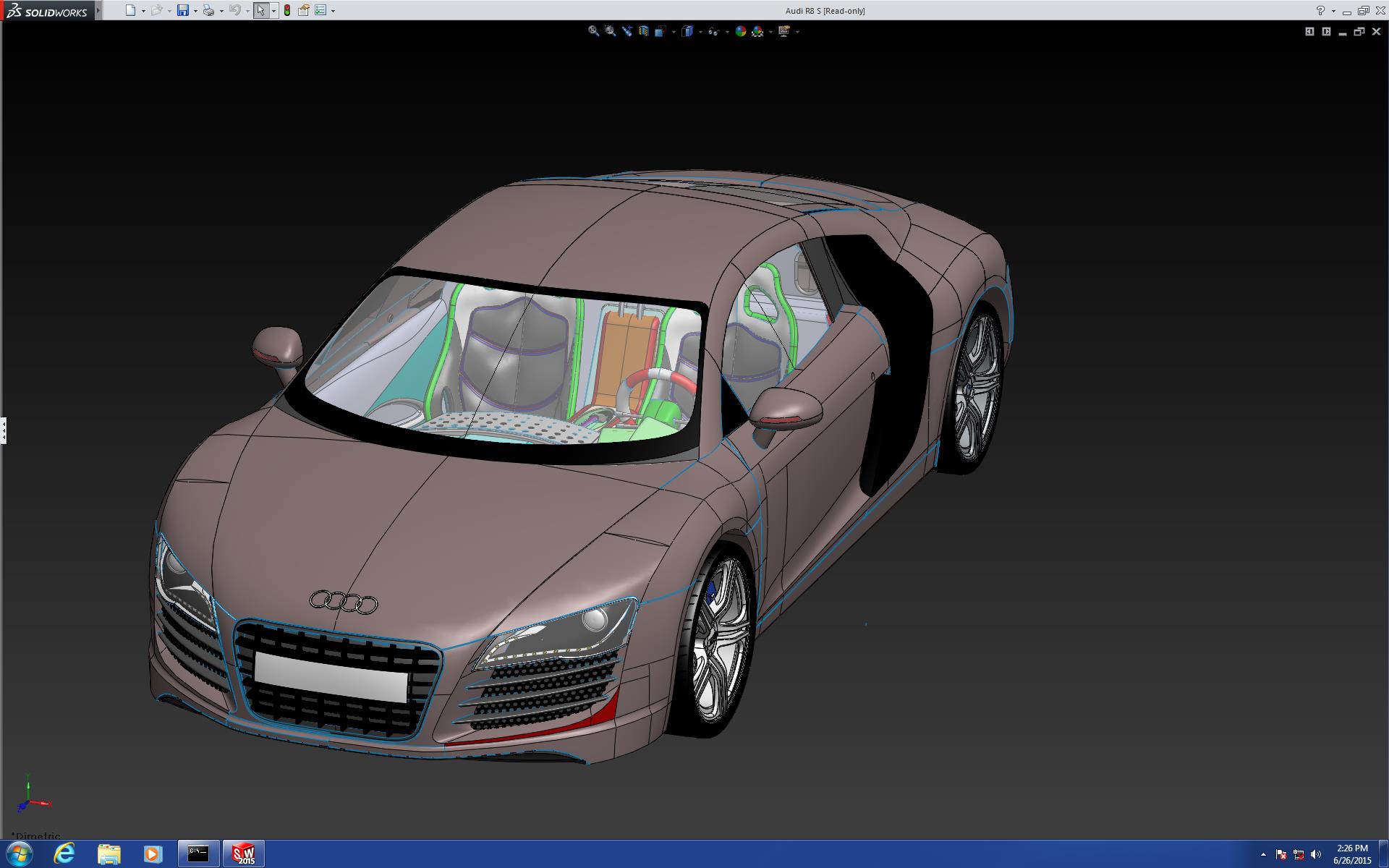Expand the SolidWorks menu flyout arrow
Image resolution: width=1389 pixels, height=868 pixels.
pos(98,10)
